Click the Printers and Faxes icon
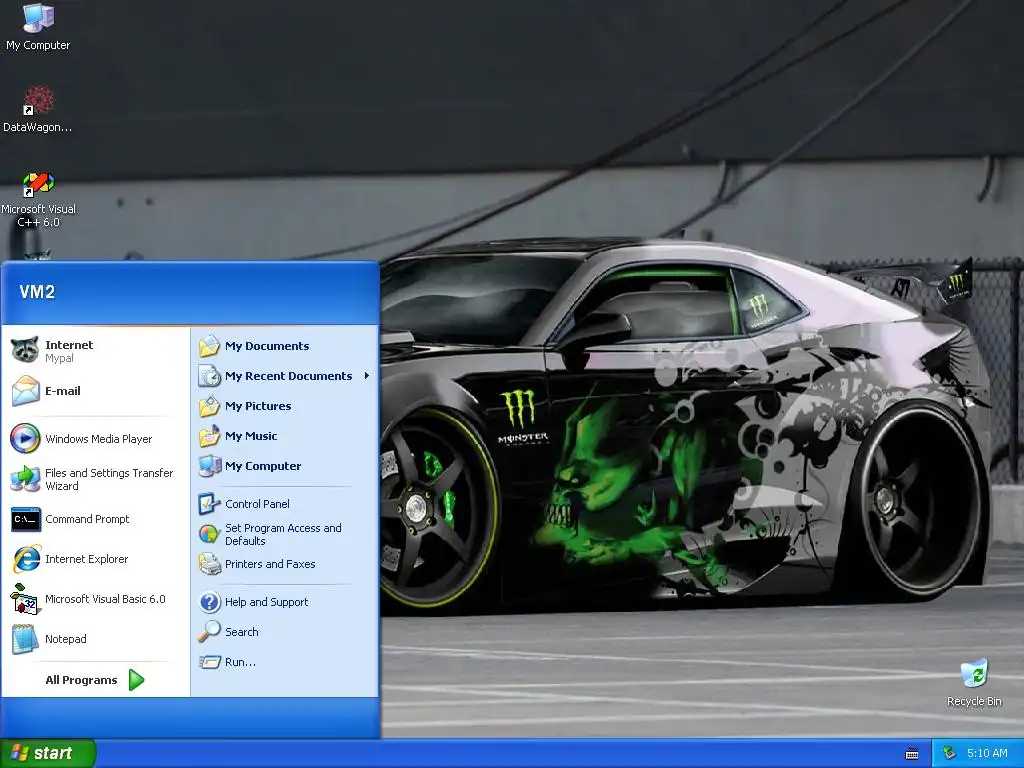 (x=210, y=564)
